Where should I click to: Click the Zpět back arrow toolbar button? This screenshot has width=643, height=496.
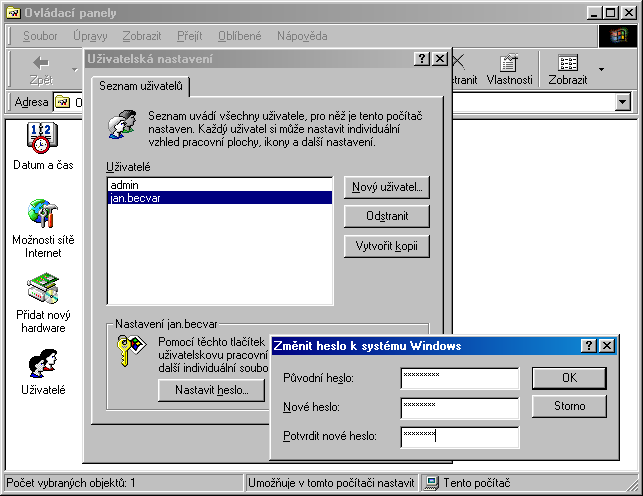pos(41,70)
